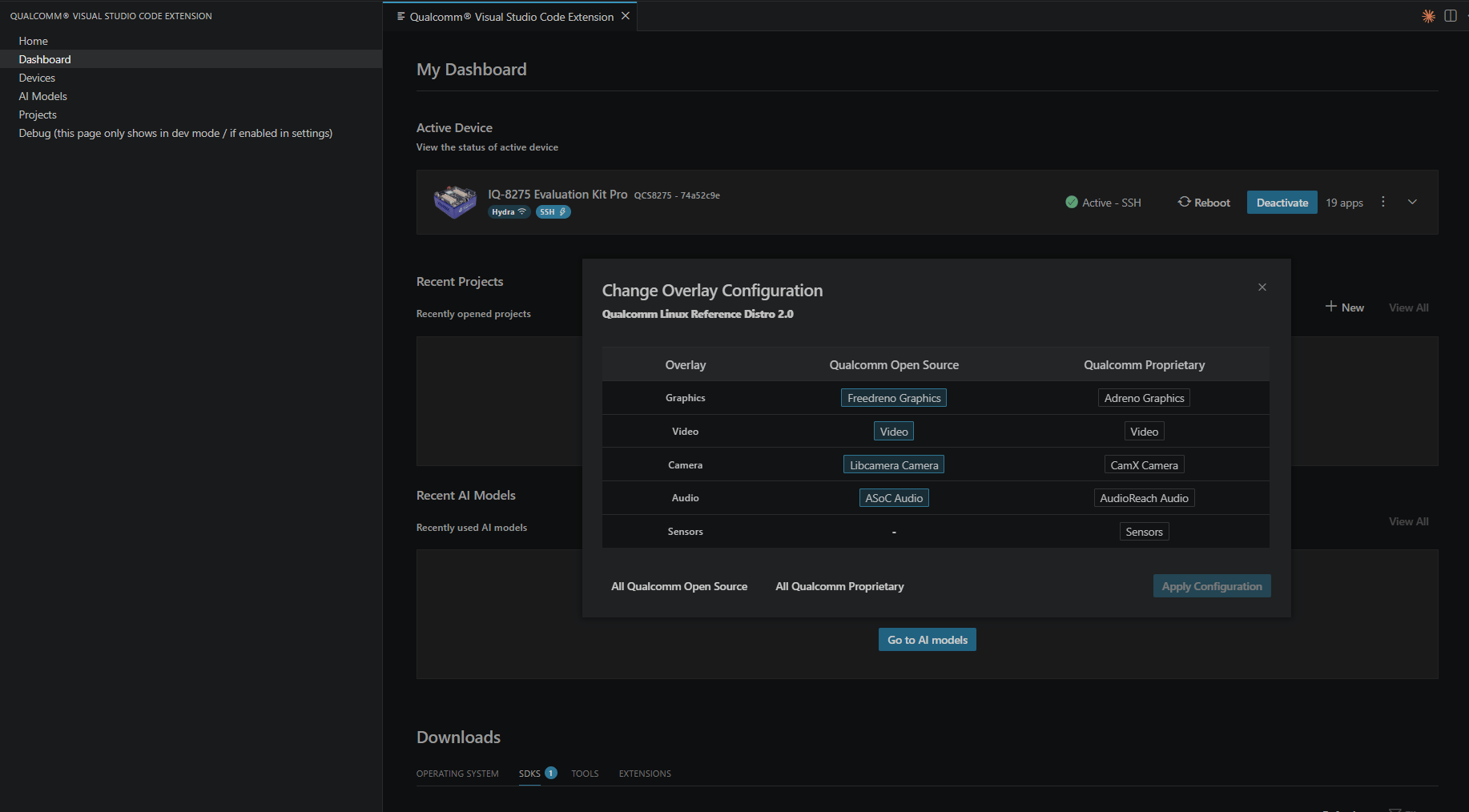Choose open source Video overlay

(x=894, y=432)
